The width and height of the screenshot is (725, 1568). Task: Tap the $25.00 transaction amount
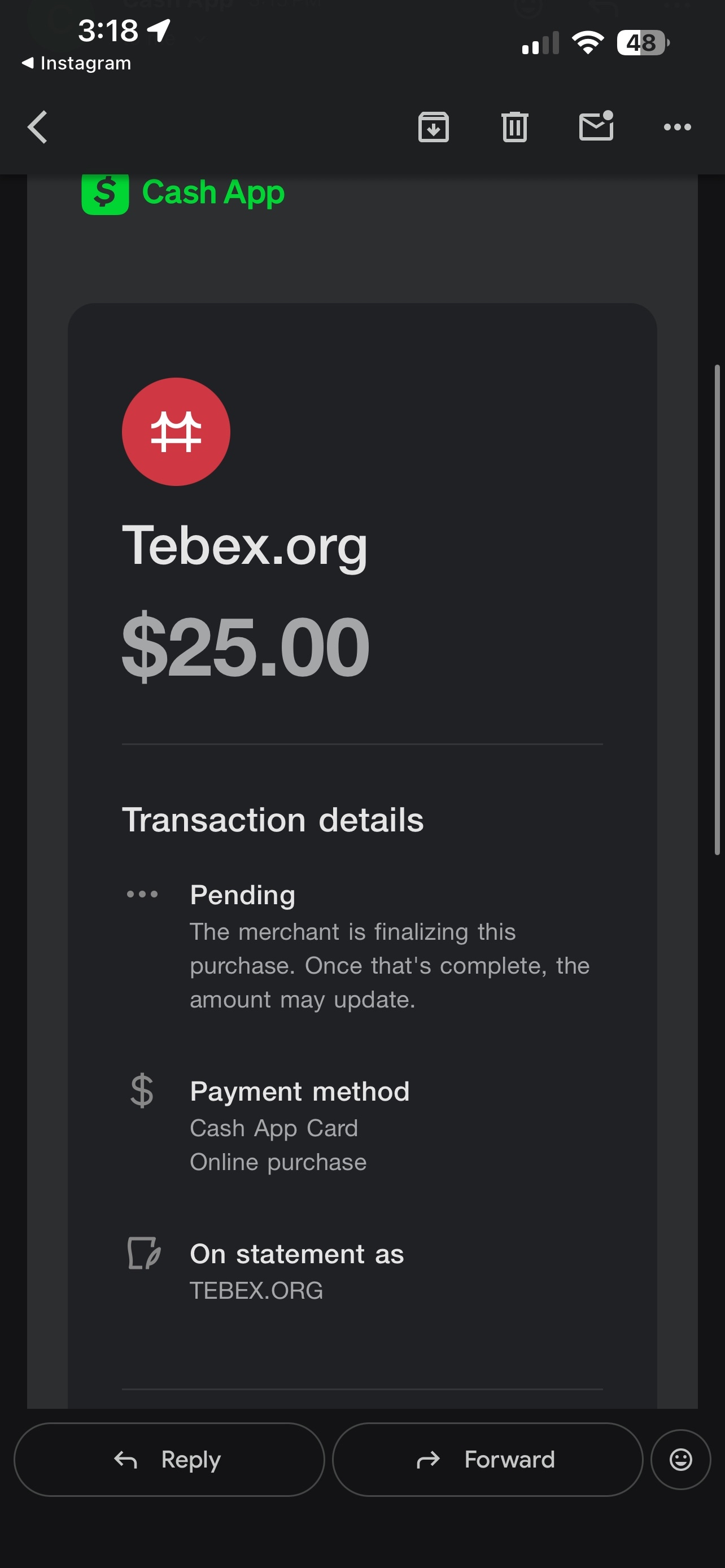245,646
